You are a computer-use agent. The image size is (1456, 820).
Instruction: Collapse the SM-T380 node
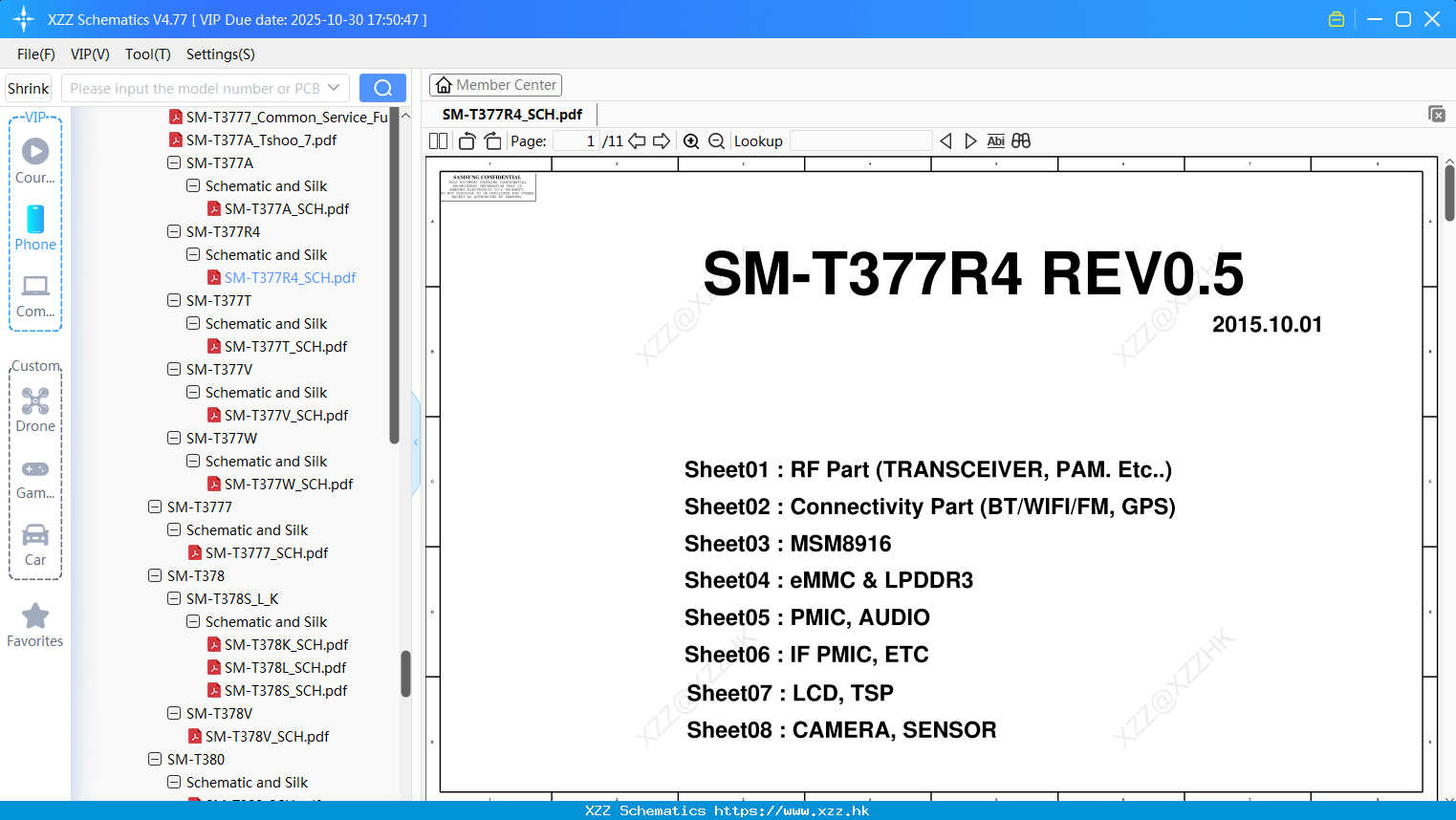[x=155, y=759]
